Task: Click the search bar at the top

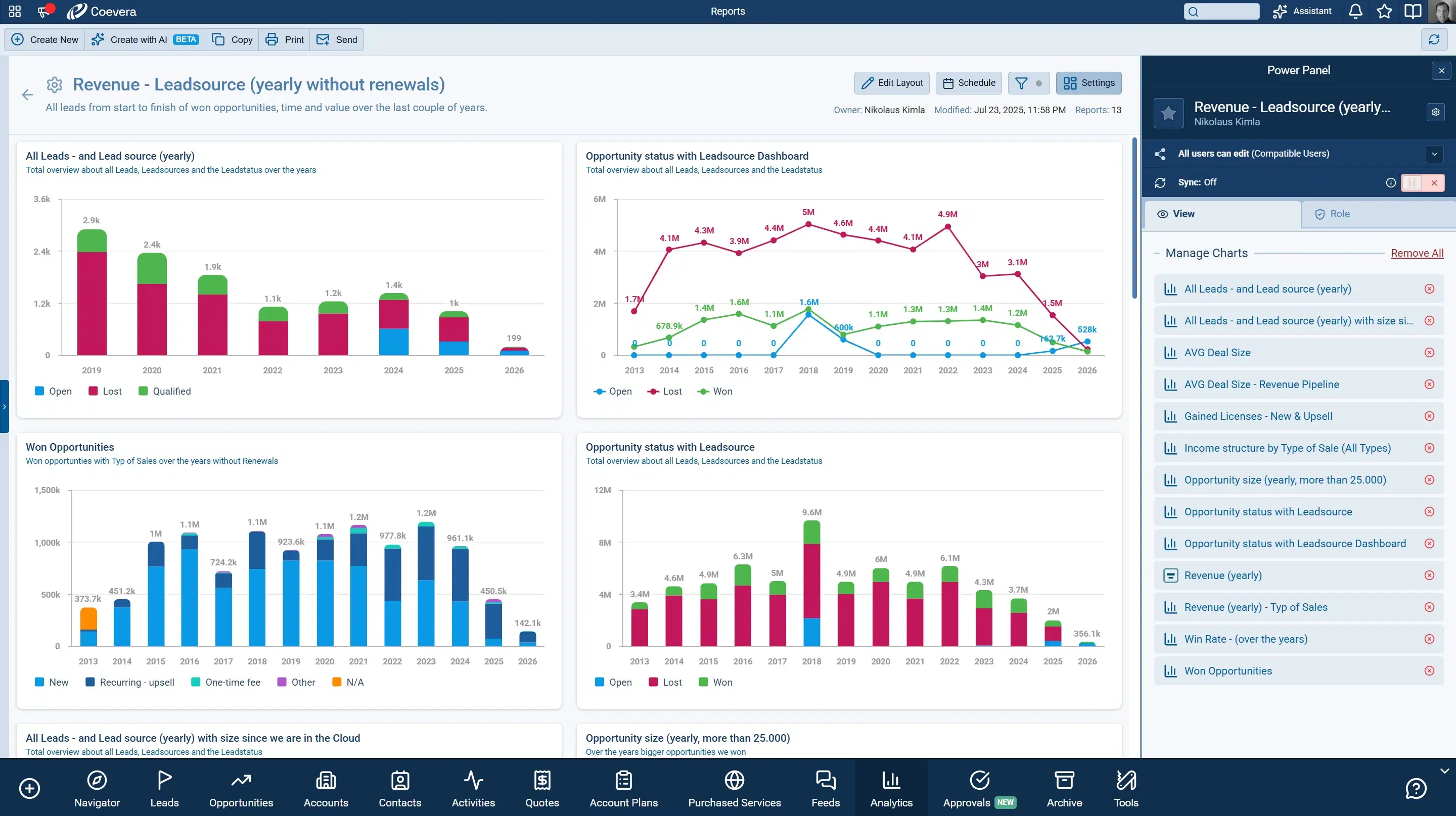Action: tap(1221, 11)
